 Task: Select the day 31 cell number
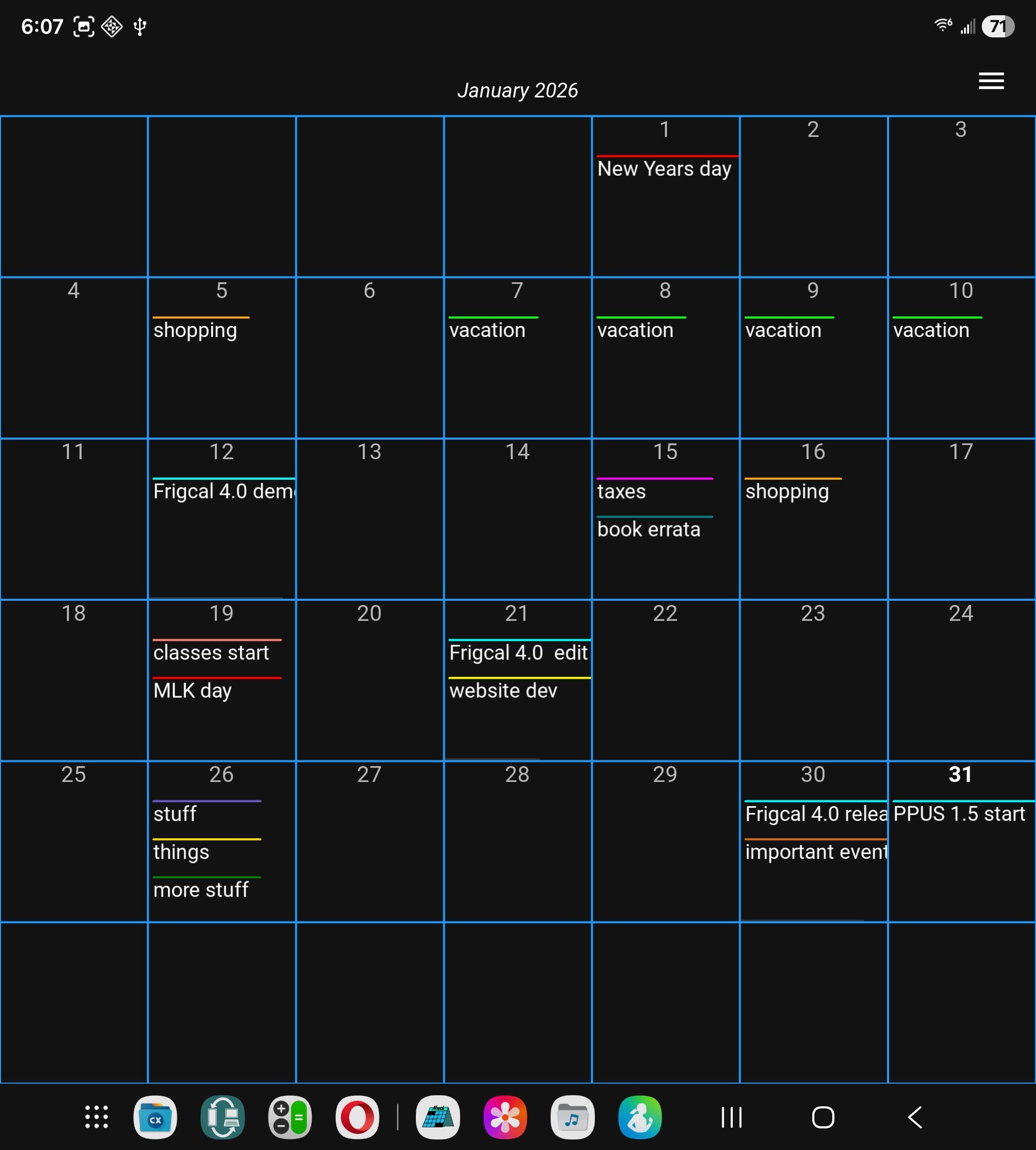tap(960, 774)
